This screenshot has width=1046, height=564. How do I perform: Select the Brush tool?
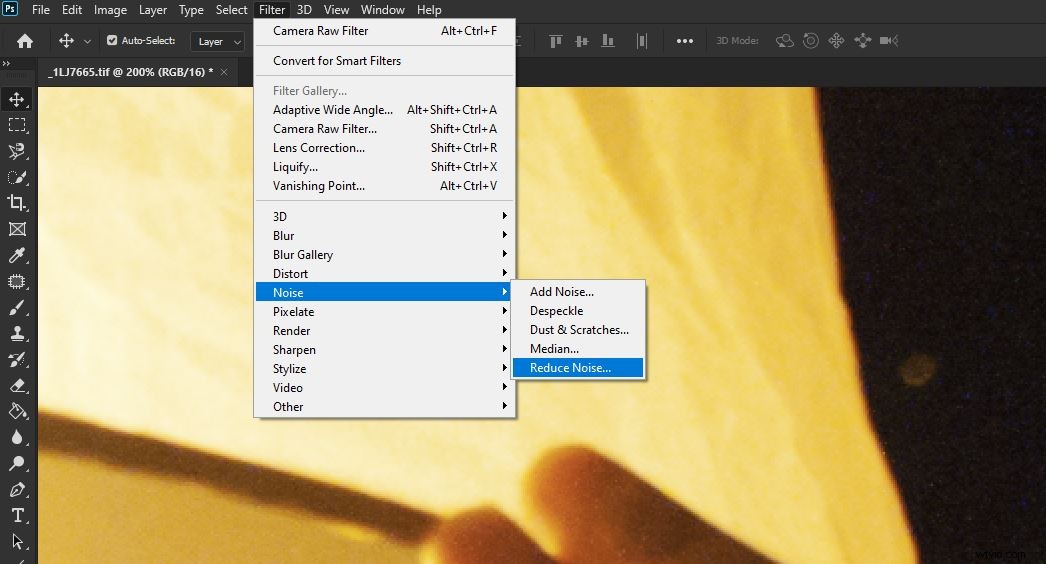(17, 308)
